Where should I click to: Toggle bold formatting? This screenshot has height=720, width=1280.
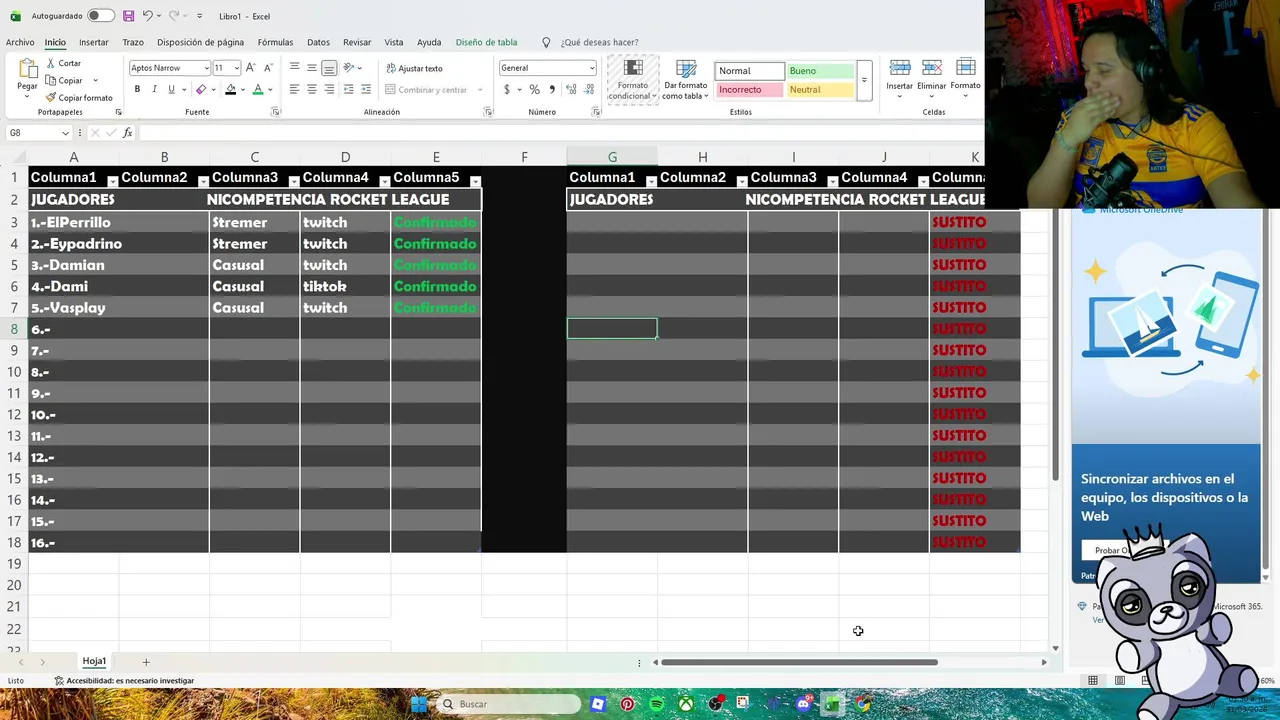coord(137,89)
